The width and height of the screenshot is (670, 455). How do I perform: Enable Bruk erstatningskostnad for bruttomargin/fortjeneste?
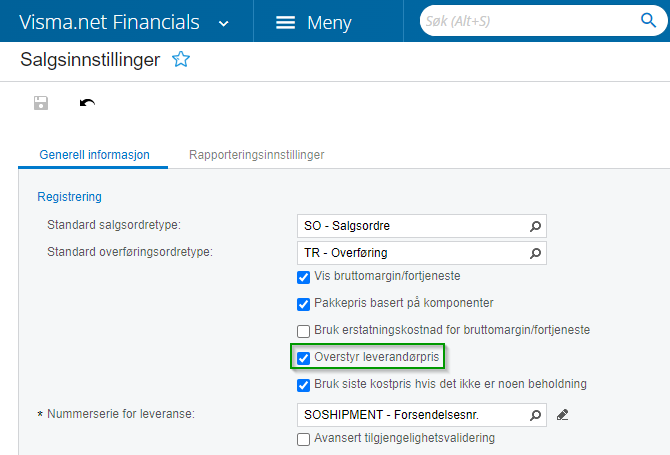tap(304, 331)
